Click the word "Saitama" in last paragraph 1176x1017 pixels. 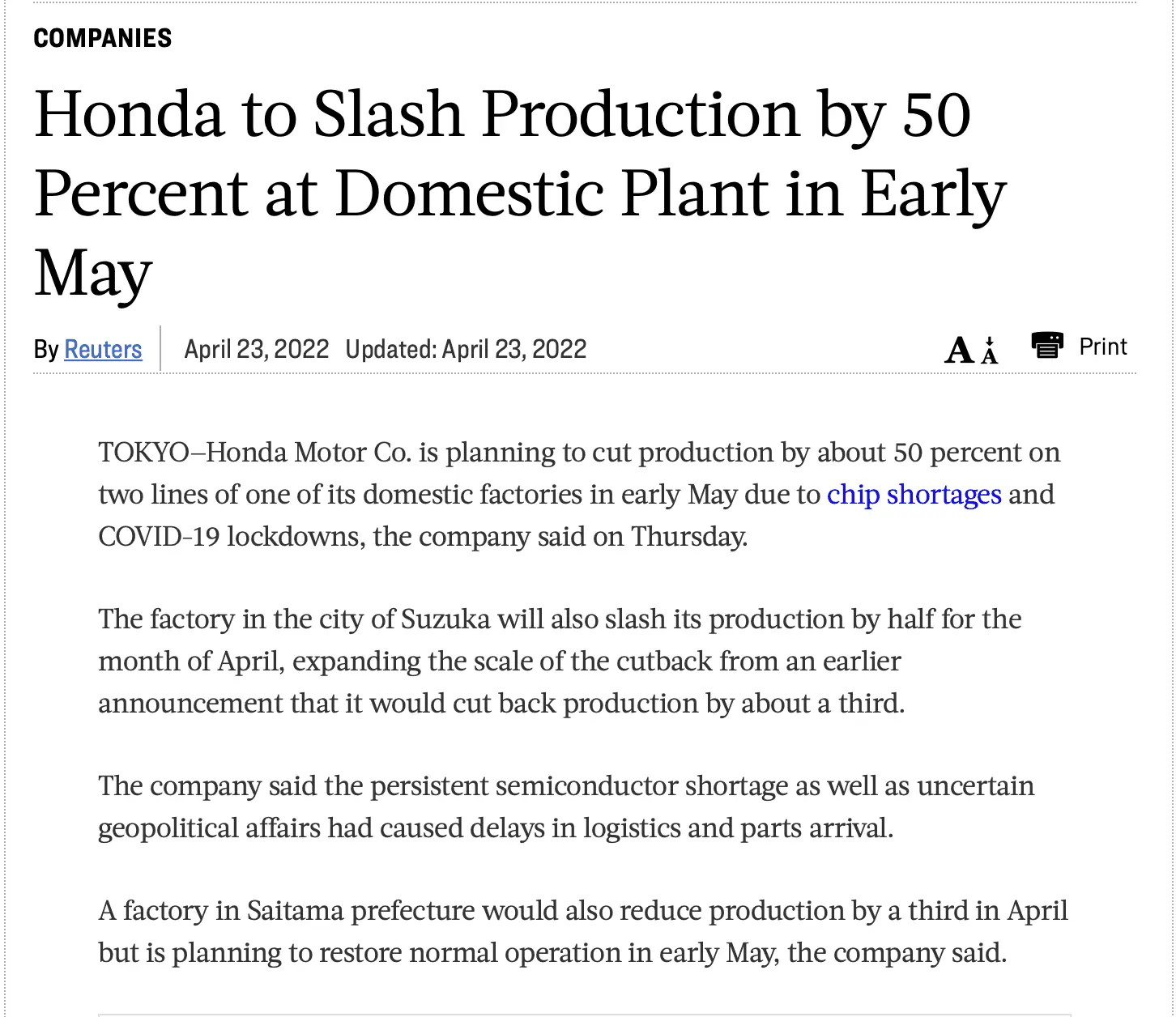click(295, 911)
